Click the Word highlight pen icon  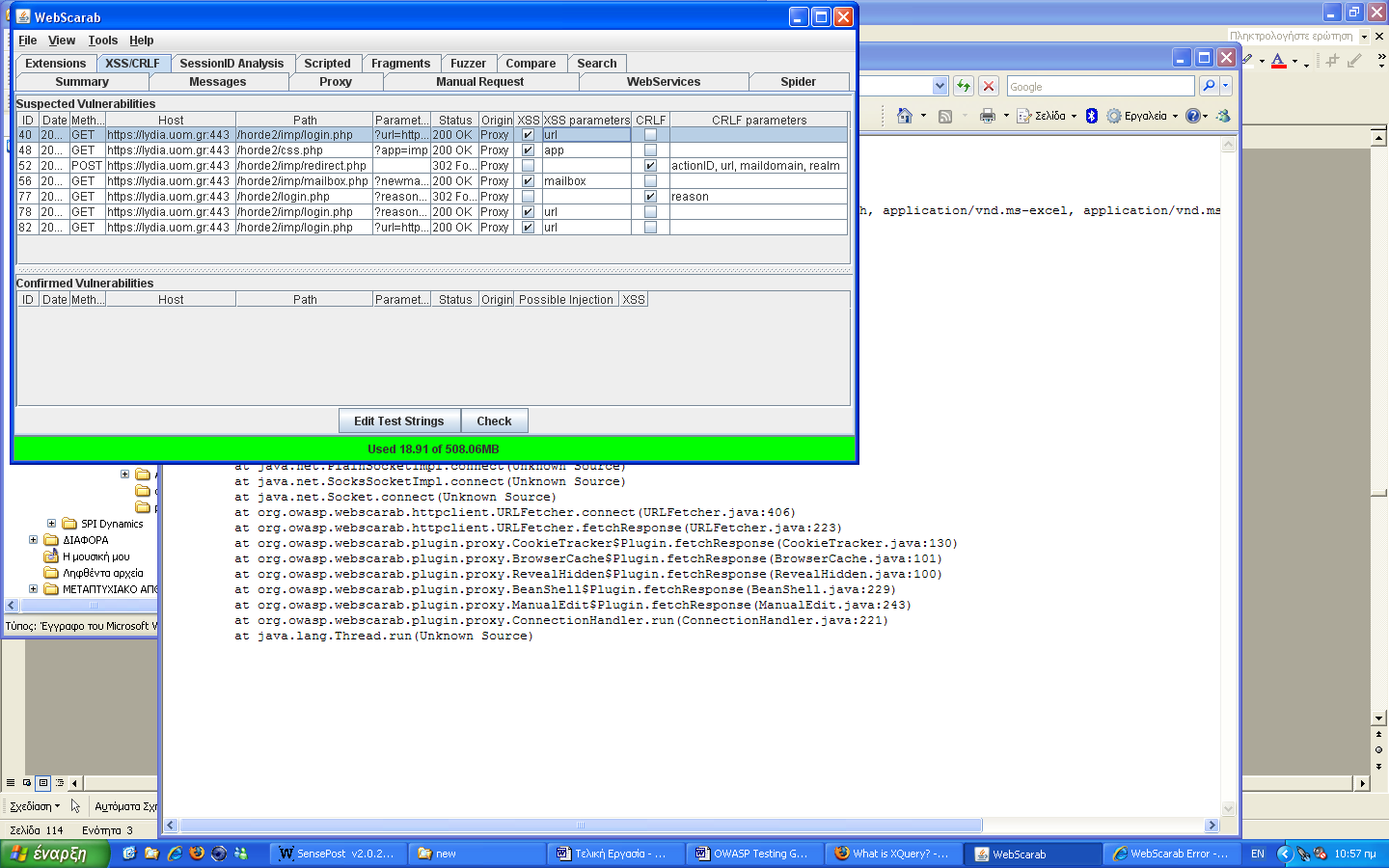(x=1247, y=61)
